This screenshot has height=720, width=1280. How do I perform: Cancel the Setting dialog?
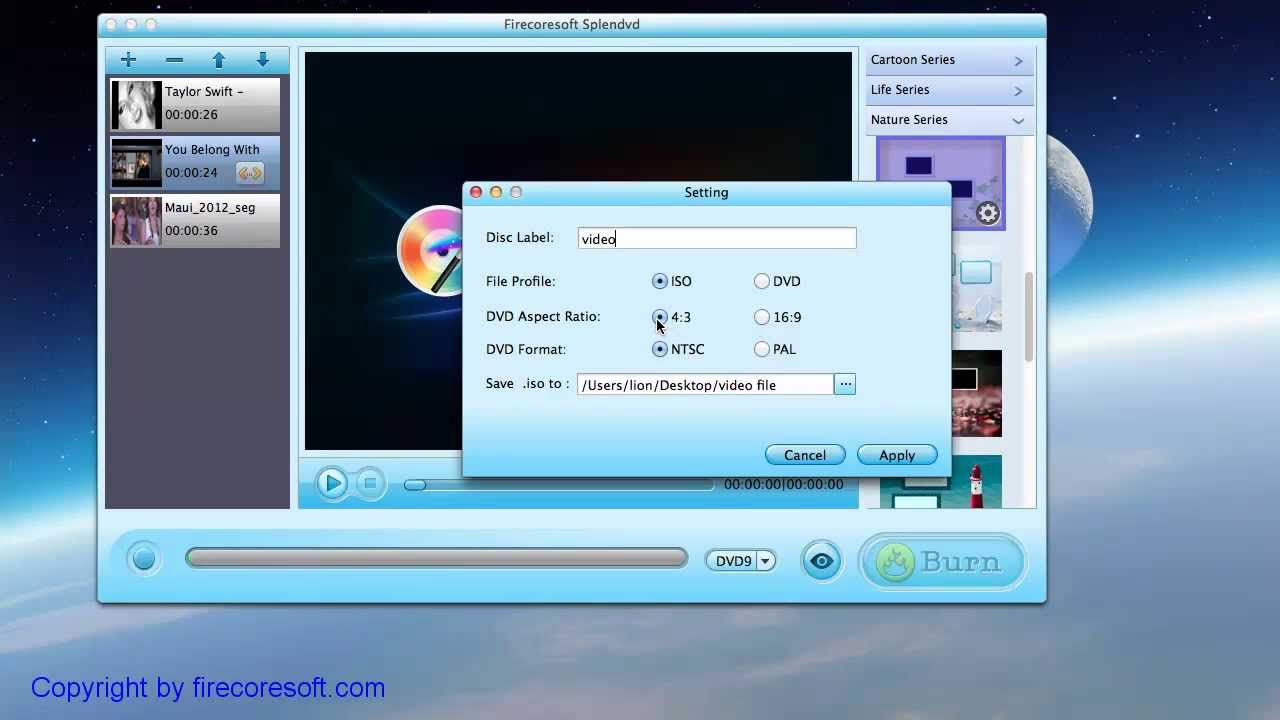[805, 455]
